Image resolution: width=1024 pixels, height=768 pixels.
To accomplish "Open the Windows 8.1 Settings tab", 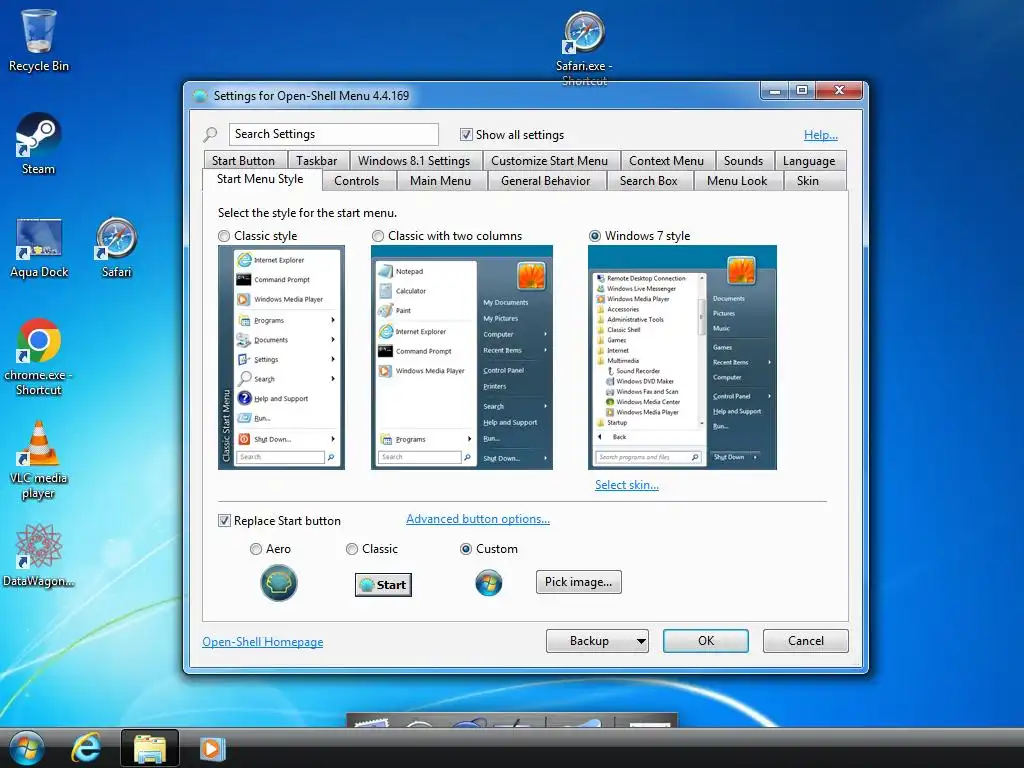I will (x=414, y=161).
